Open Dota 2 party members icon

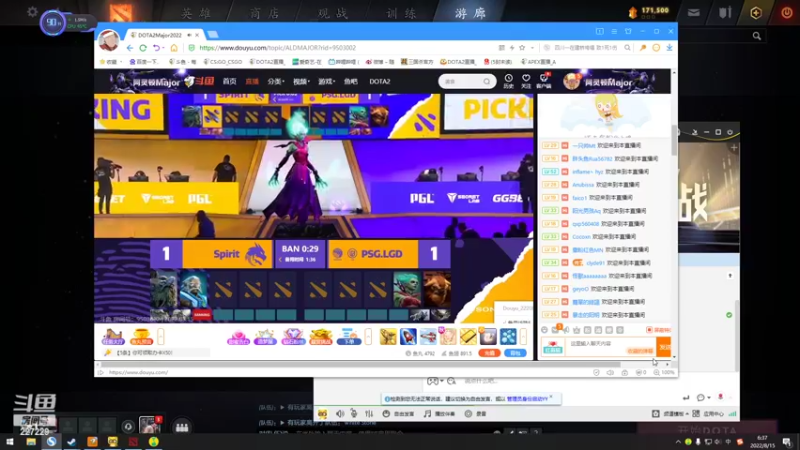(x=182, y=428)
